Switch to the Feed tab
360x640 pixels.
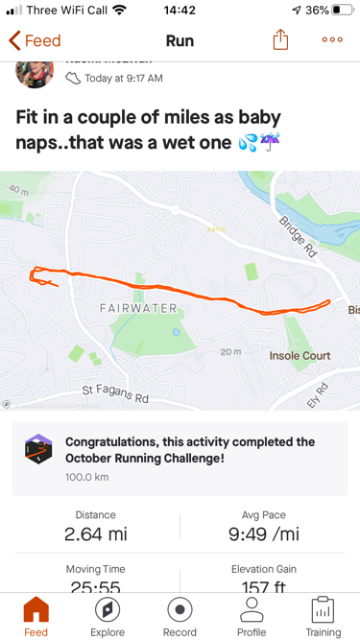pyautogui.click(x=36, y=616)
